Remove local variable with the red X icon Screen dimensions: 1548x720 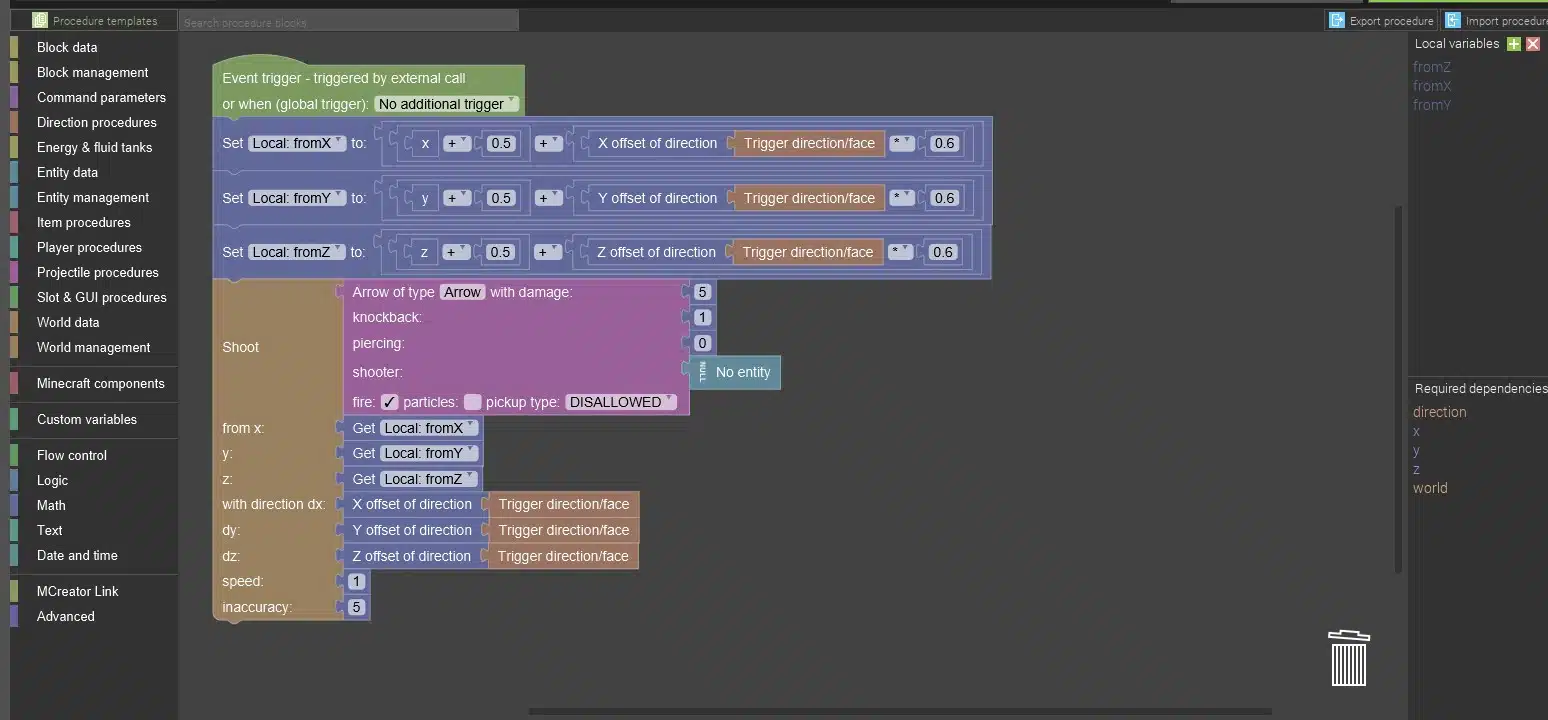(1533, 44)
